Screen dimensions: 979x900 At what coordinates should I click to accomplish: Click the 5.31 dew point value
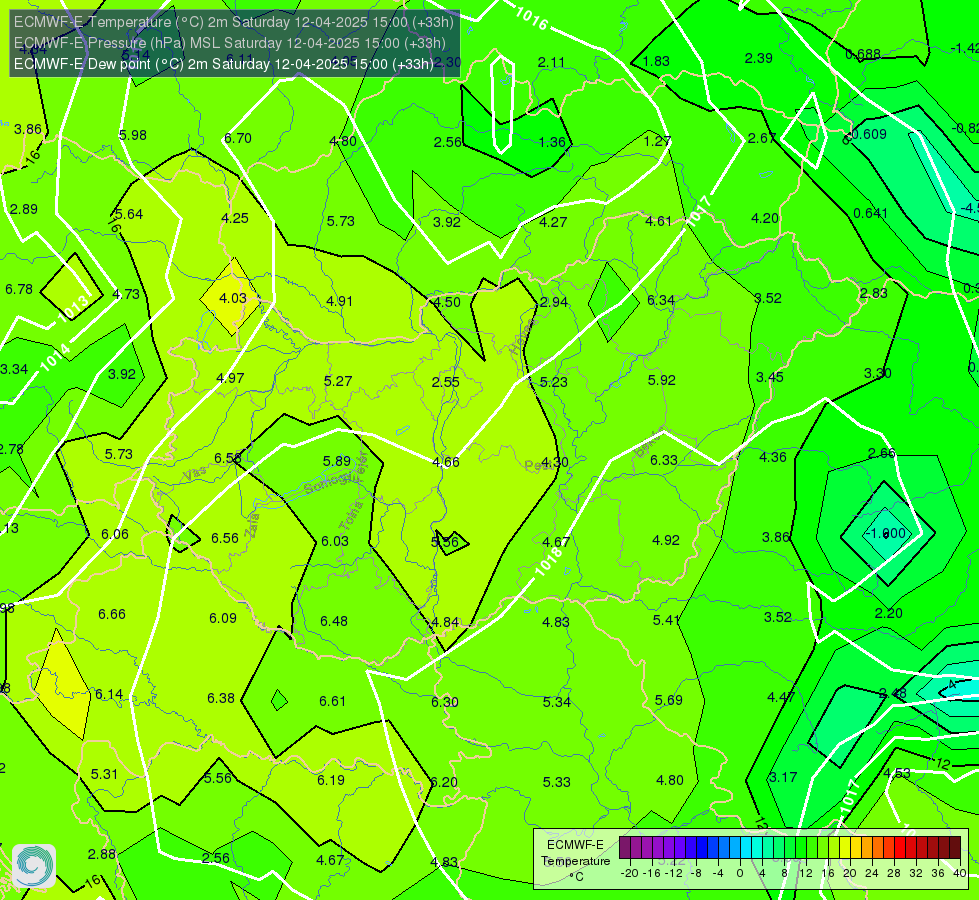(104, 774)
